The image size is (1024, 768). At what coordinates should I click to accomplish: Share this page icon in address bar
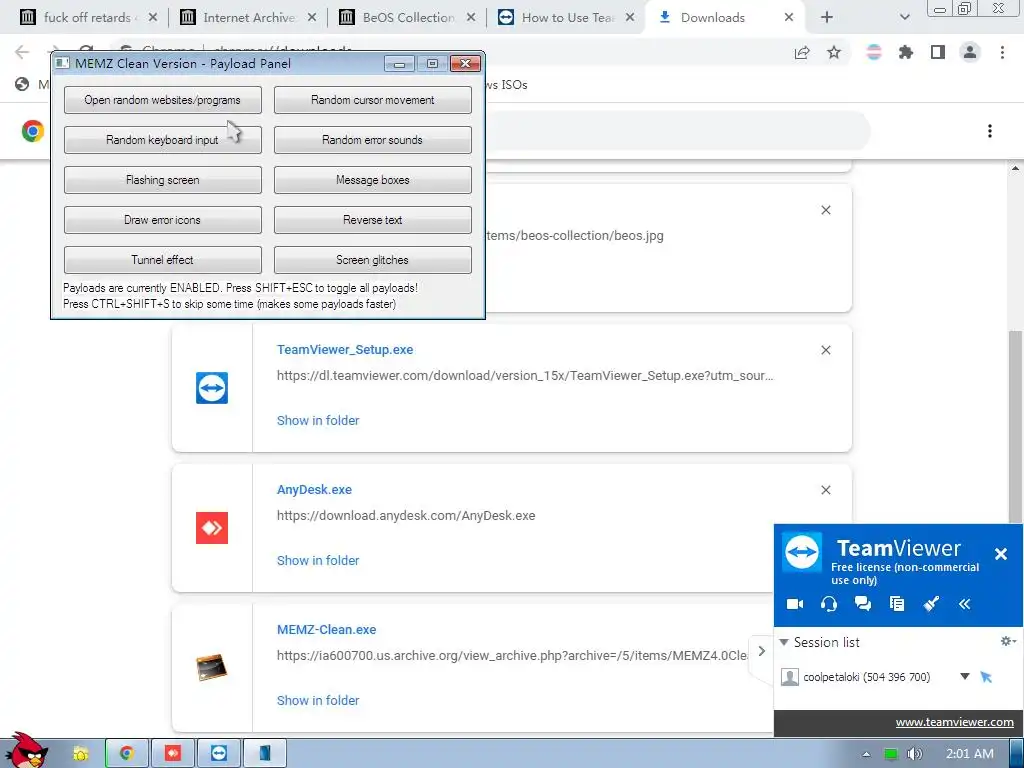coord(802,53)
